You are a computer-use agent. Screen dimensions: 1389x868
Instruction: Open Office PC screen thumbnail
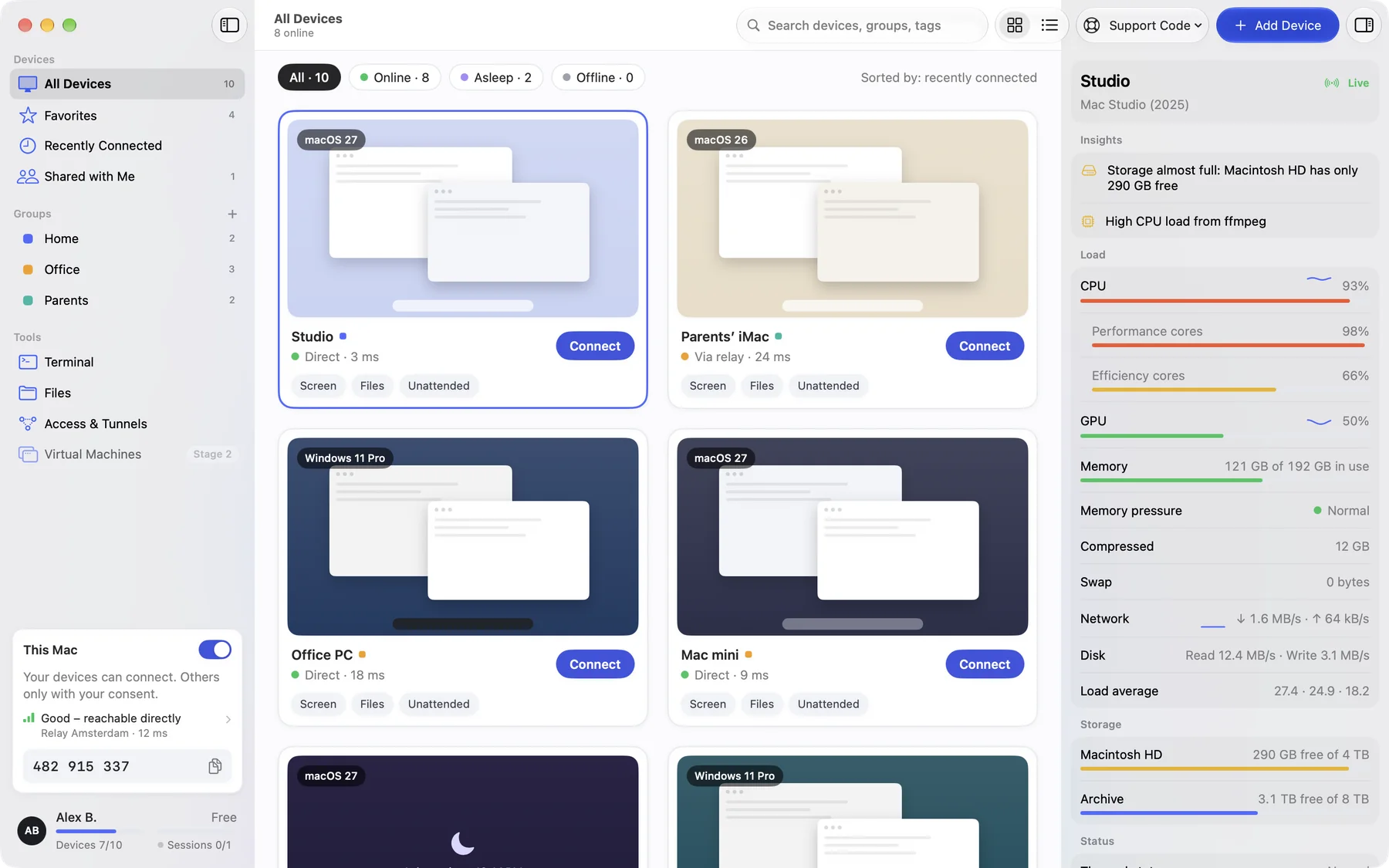tap(463, 537)
